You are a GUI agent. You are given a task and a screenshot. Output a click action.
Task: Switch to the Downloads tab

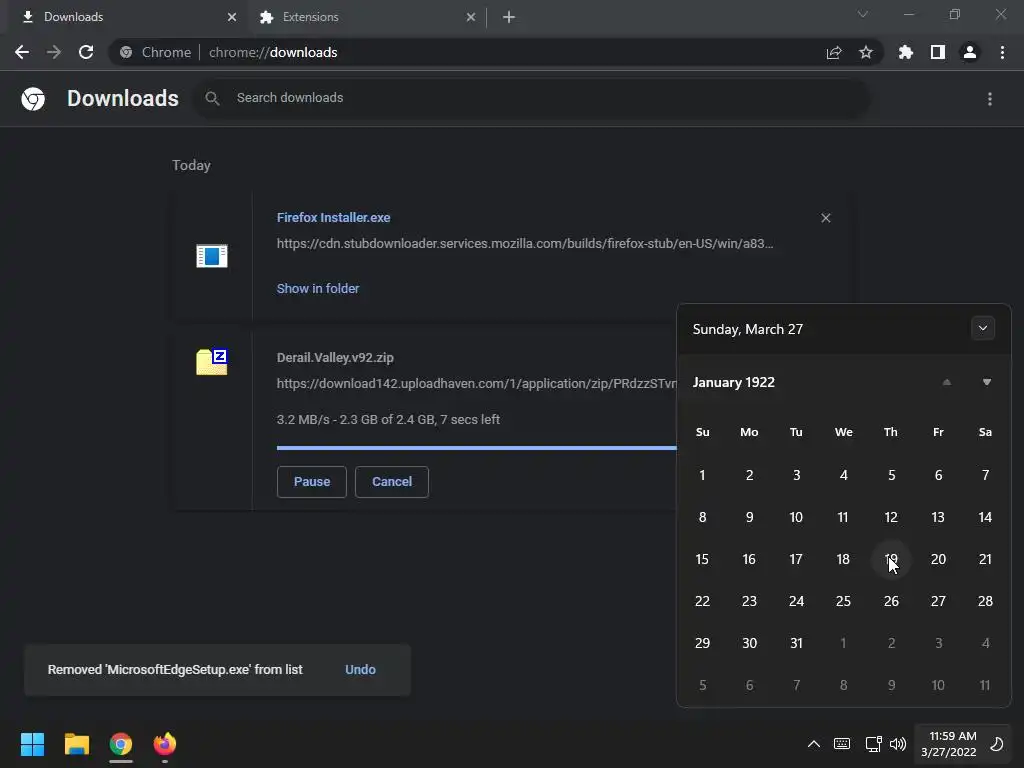[125, 17]
